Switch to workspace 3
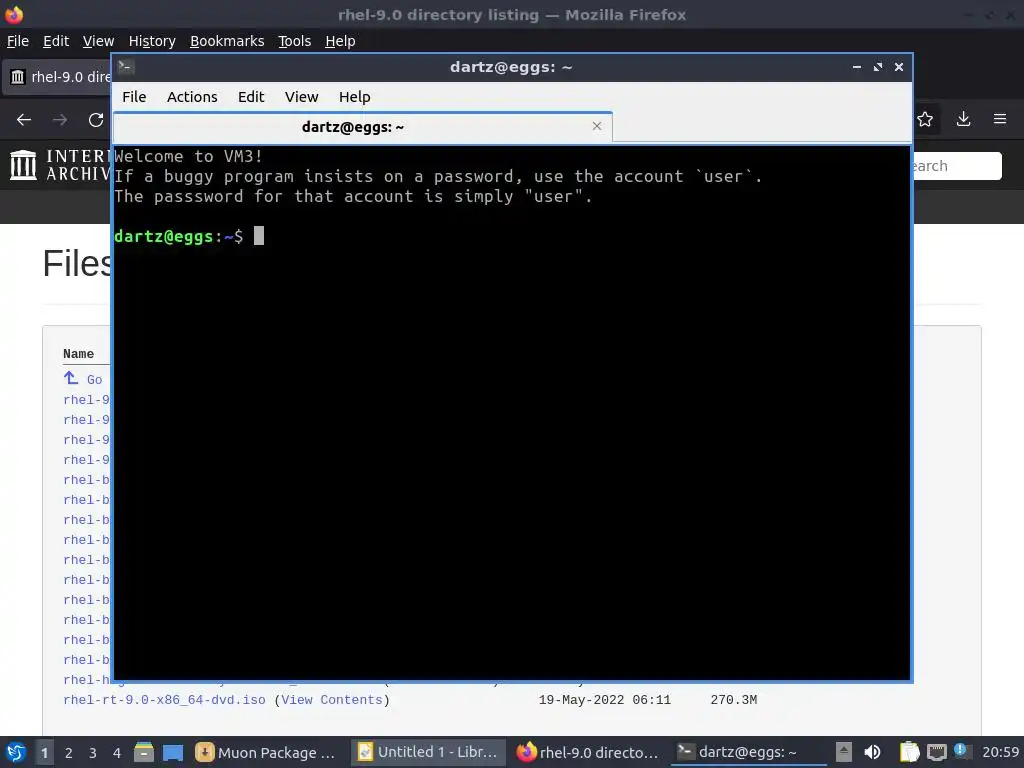The width and height of the screenshot is (1024, 768). click(x=93, y=753)
